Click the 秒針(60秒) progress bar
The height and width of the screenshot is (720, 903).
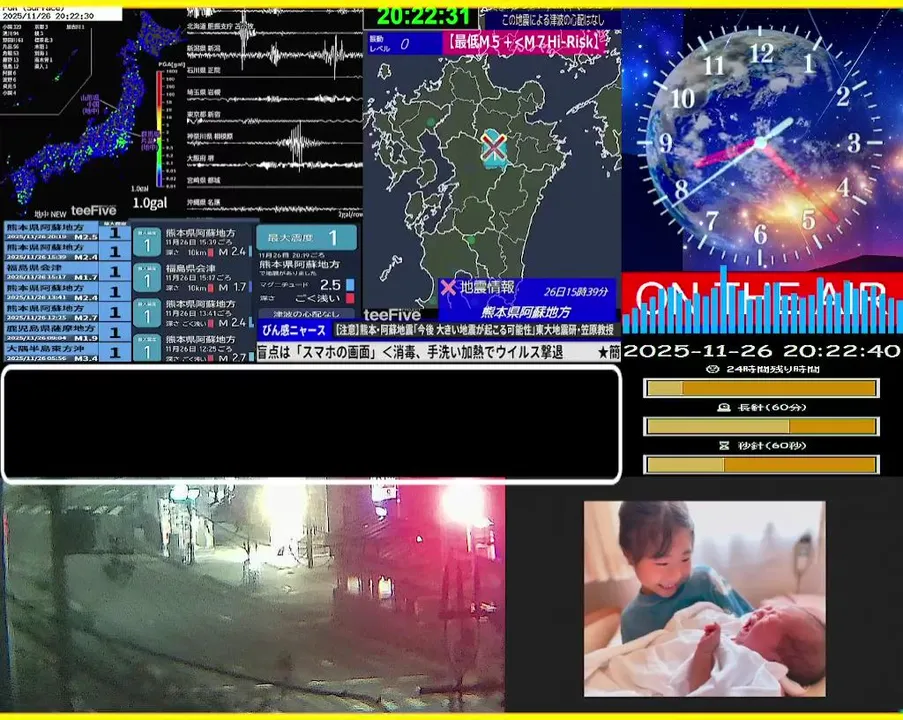(761, 464)
